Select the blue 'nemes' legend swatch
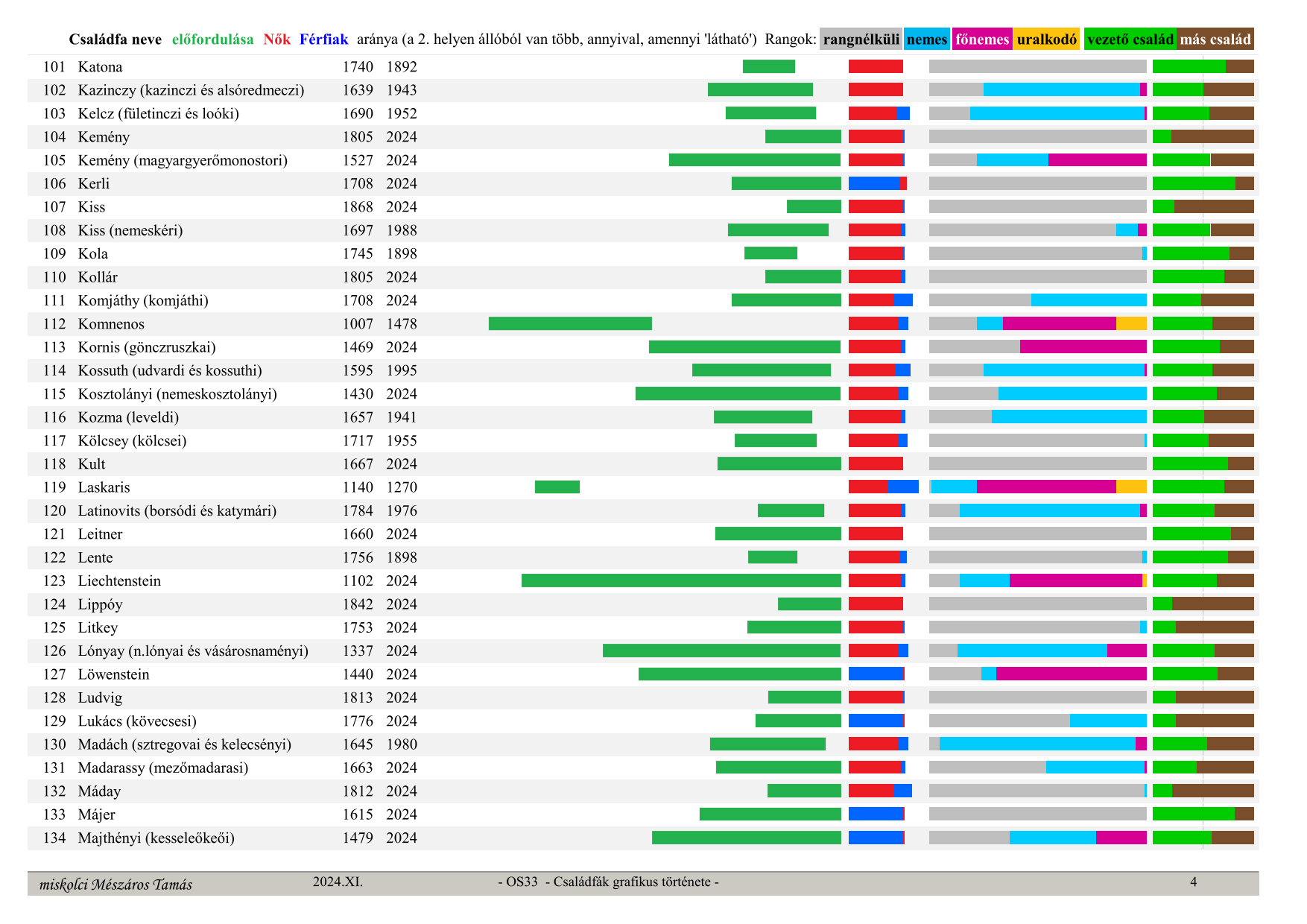 [926, 39]
